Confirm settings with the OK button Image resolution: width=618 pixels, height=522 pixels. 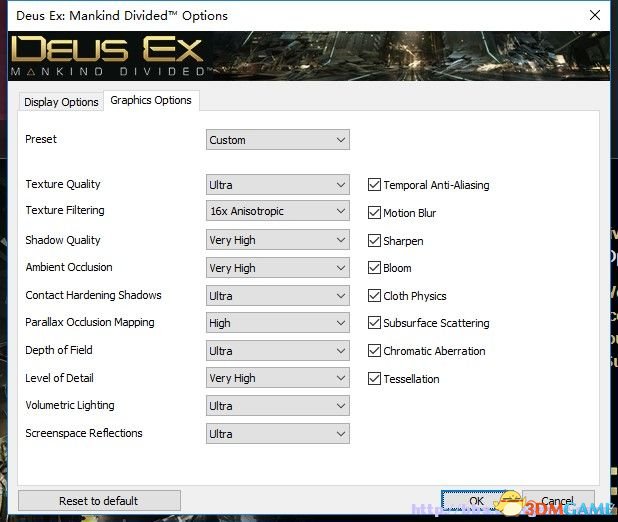(x=476, y=501)
